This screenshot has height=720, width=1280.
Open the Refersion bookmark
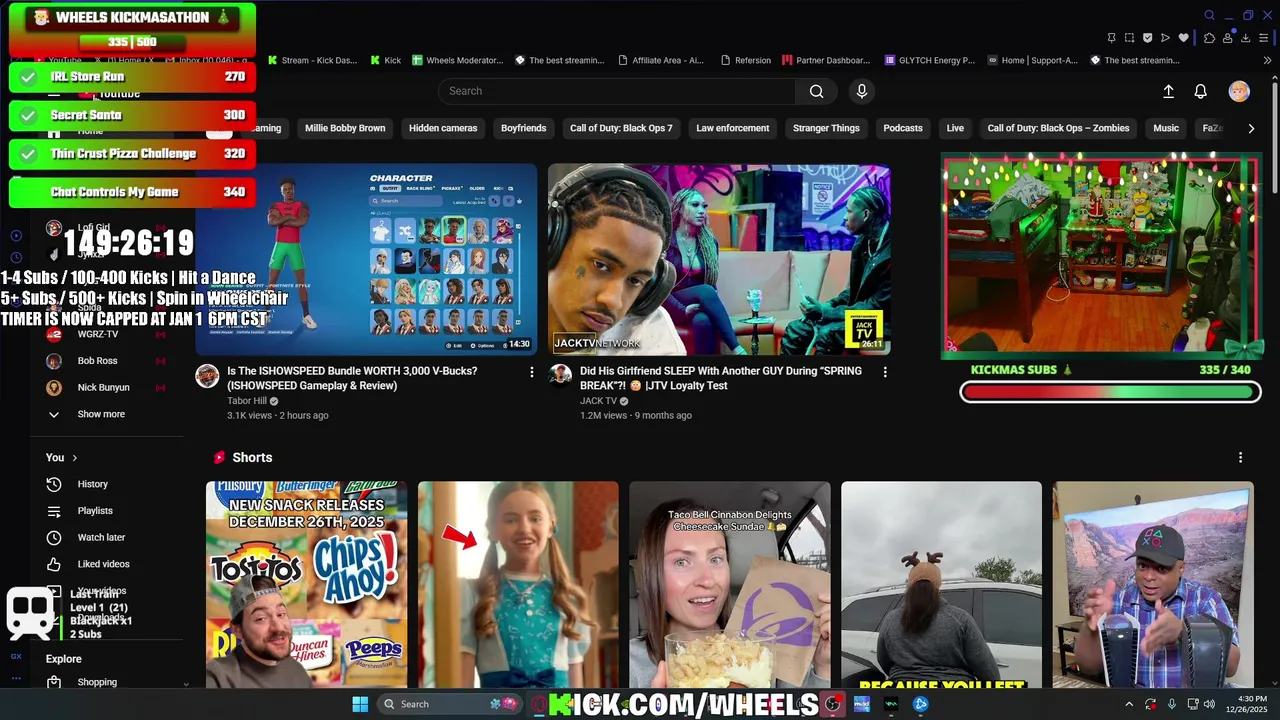click(x=746, y=60)
